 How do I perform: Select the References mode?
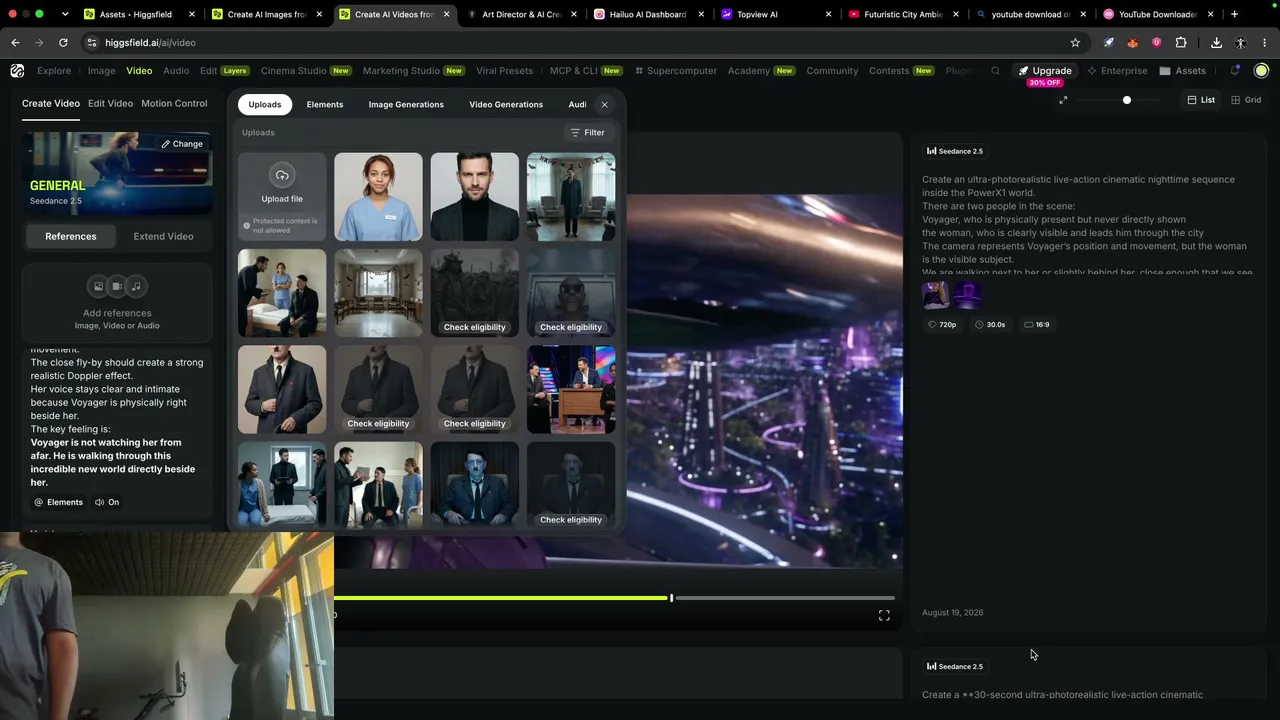[71, 236]
